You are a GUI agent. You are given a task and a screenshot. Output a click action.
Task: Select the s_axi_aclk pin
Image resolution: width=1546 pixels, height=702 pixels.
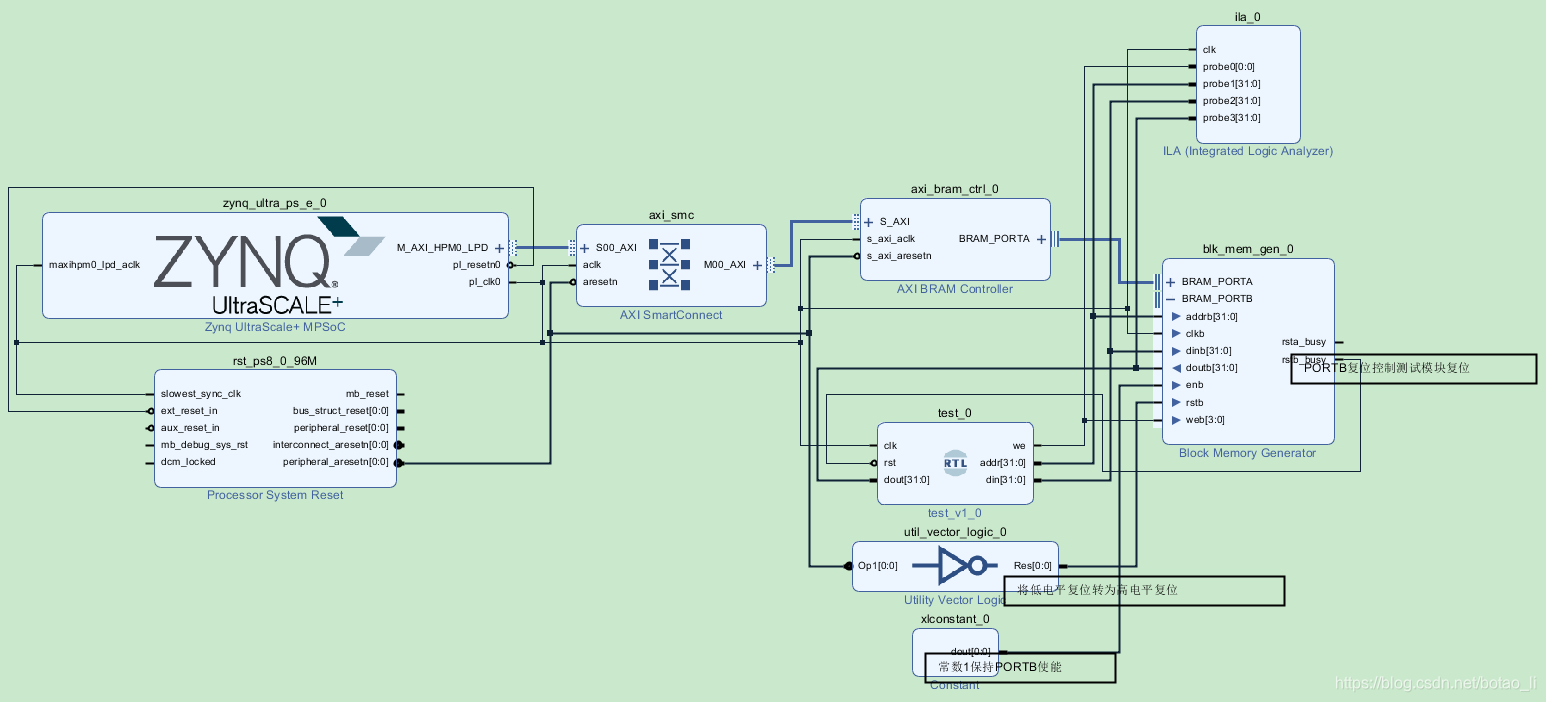tap(890, 239)
